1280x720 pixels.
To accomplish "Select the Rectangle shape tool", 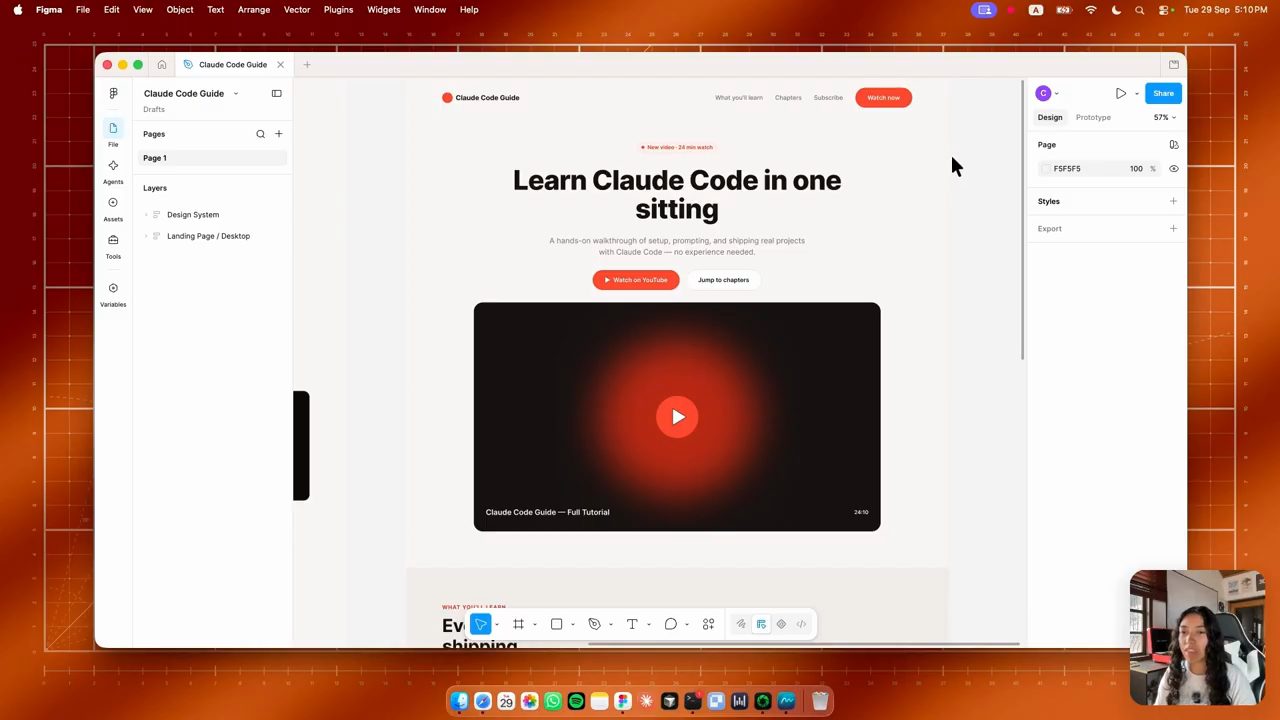I will 556,624.
